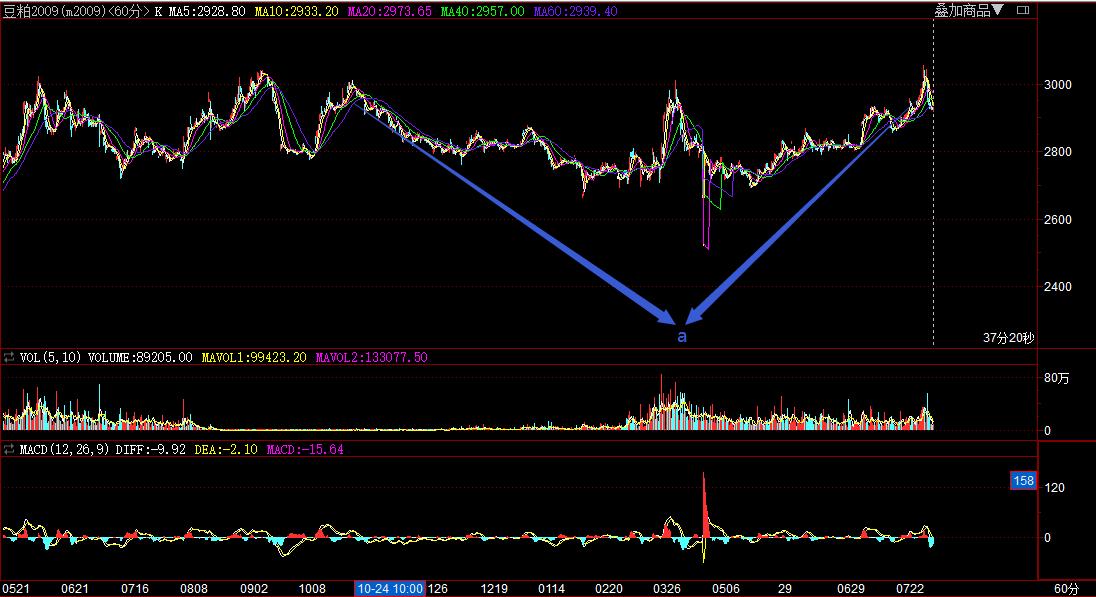Image resolution: width=1096 pixels, height=597 pixels.
Task: Click the 0629 date on time axis
Action: point(851,589)
